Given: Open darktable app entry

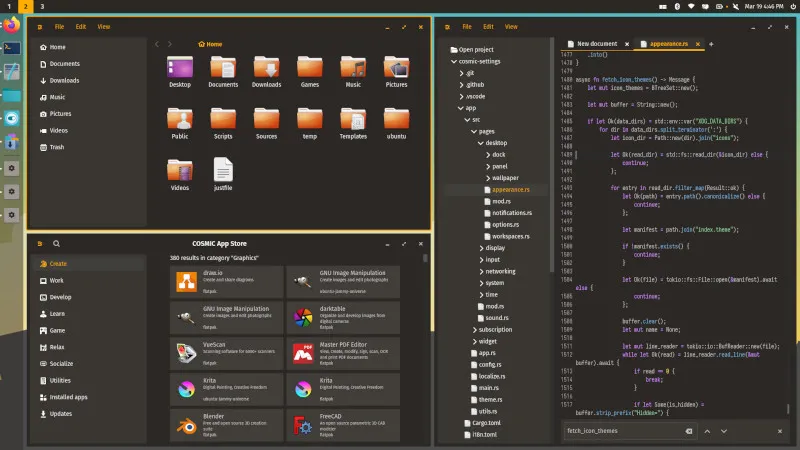Looking at the screenshot, I should [343, 317].
